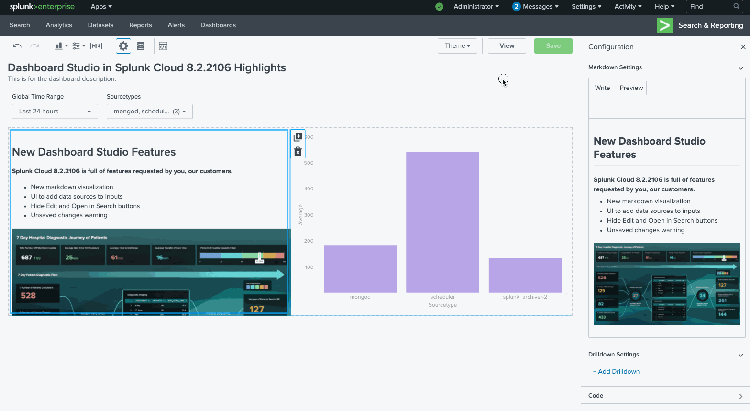Click the undo arrow icon in toolbar
750x411 pixels.
point(17,46)
